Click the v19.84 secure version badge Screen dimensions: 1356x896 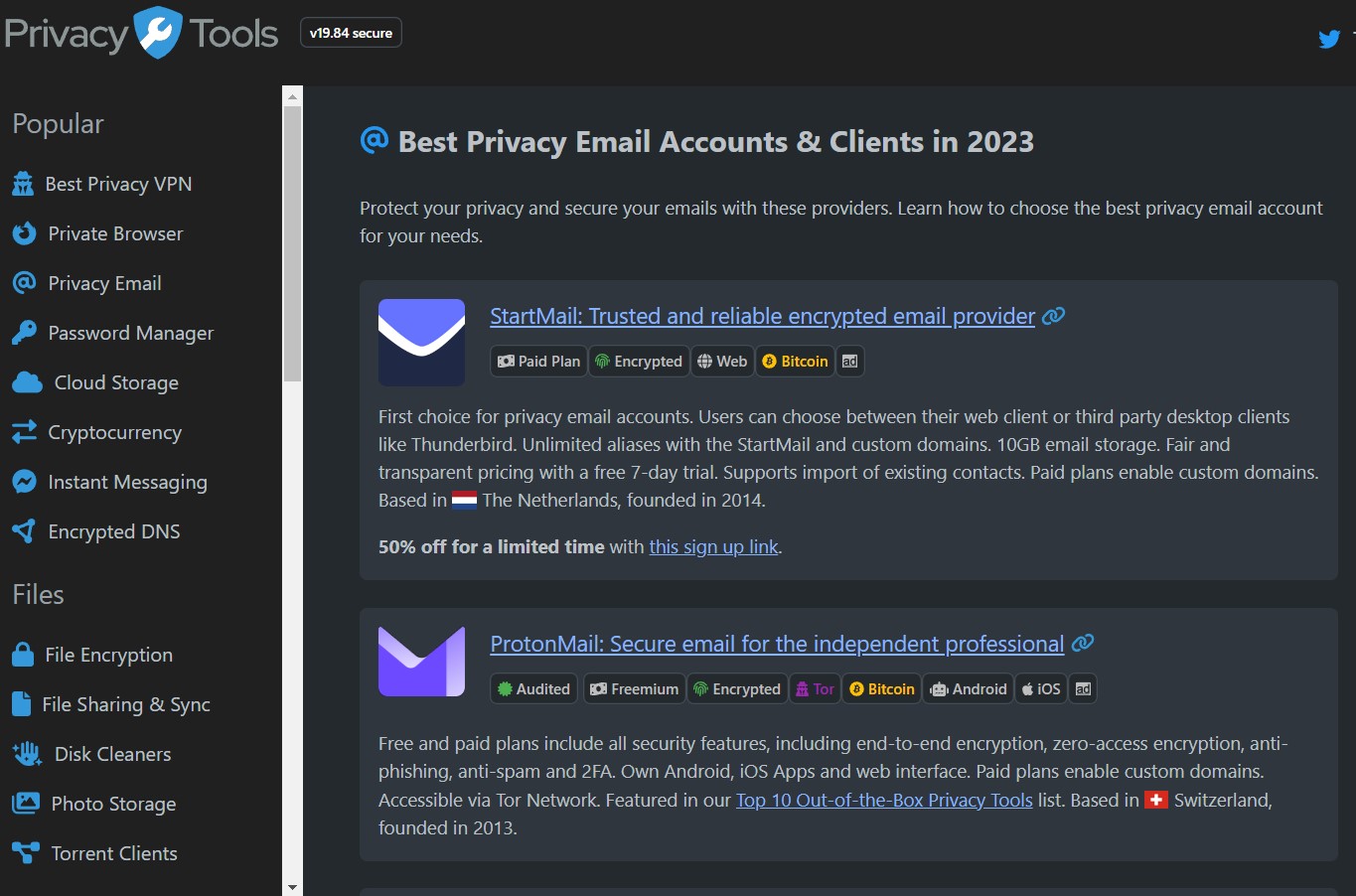(x=351, y=33)
